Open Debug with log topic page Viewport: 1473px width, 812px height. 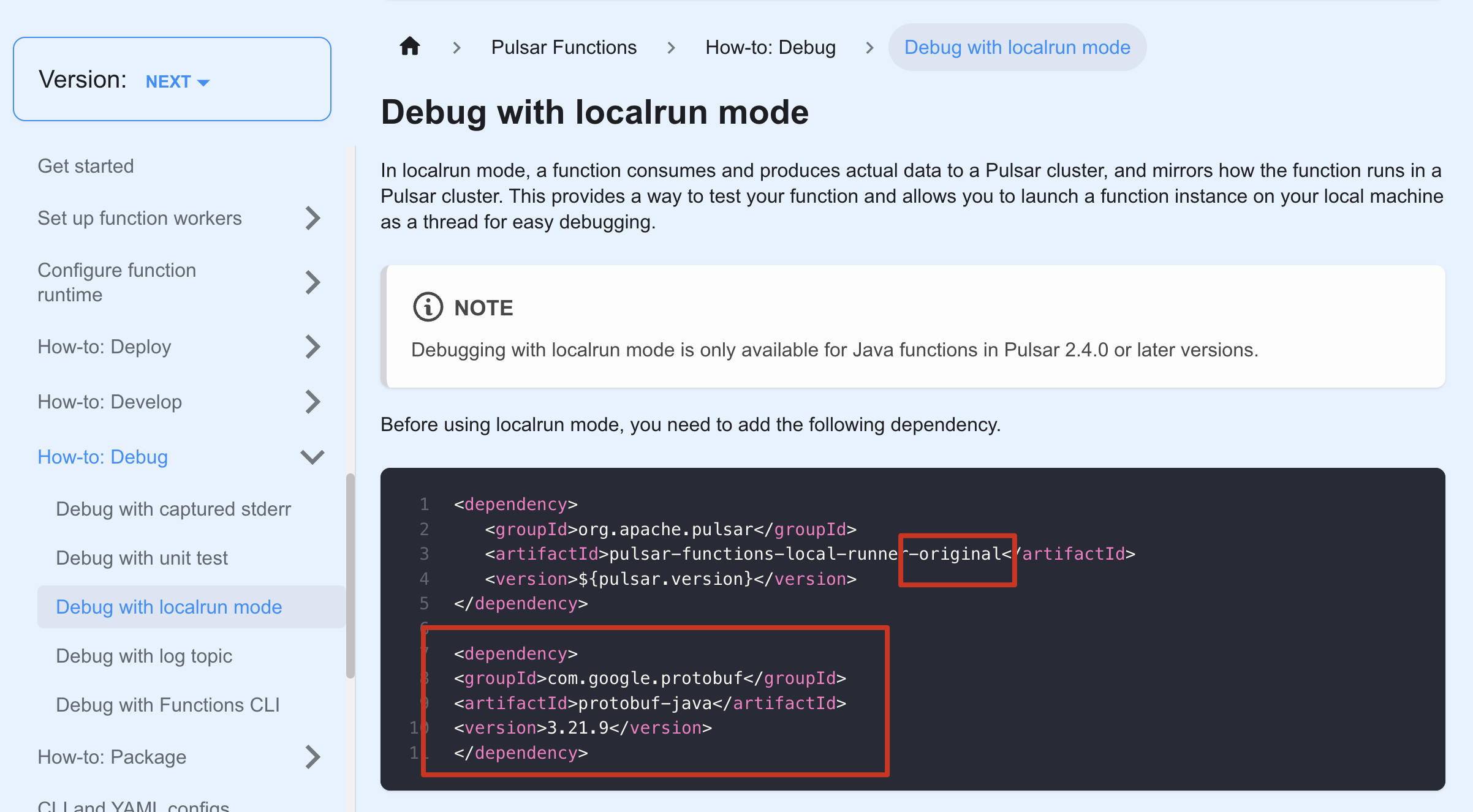coord(144,656)
